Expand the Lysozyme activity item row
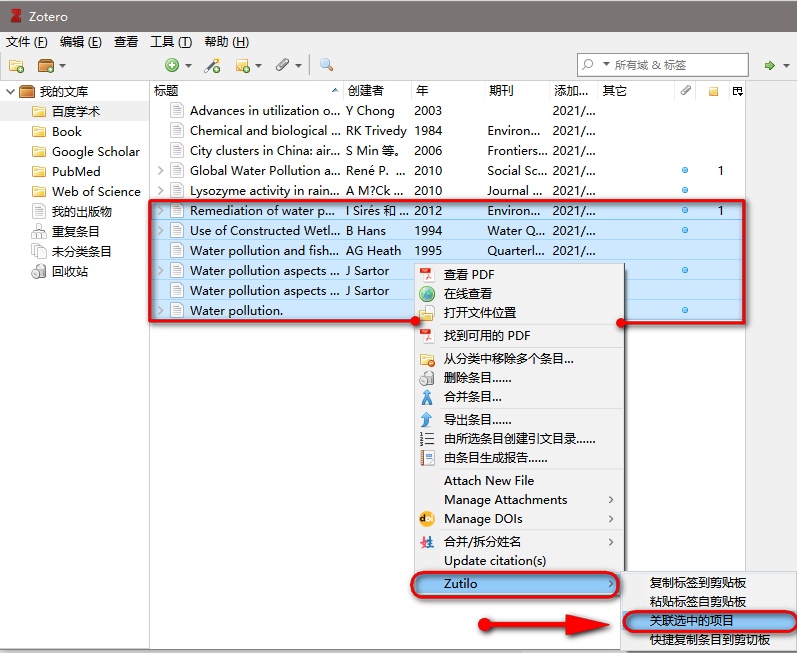Viewport: 797px width, 653px height. (161, 191)
